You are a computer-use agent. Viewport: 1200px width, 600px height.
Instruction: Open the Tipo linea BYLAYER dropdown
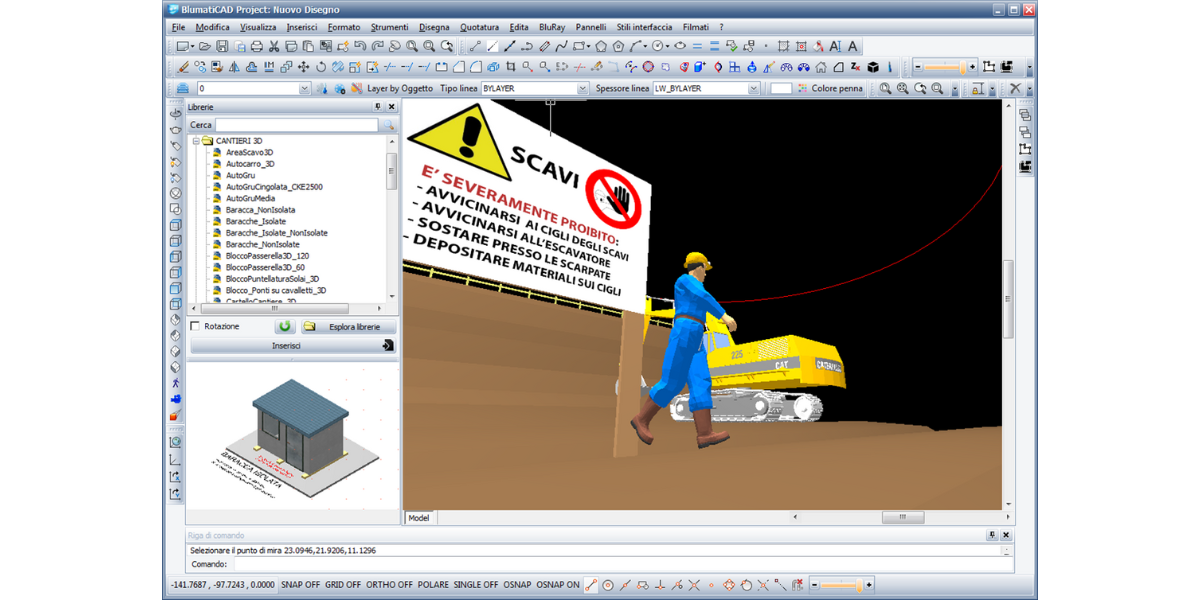point(582,89)
